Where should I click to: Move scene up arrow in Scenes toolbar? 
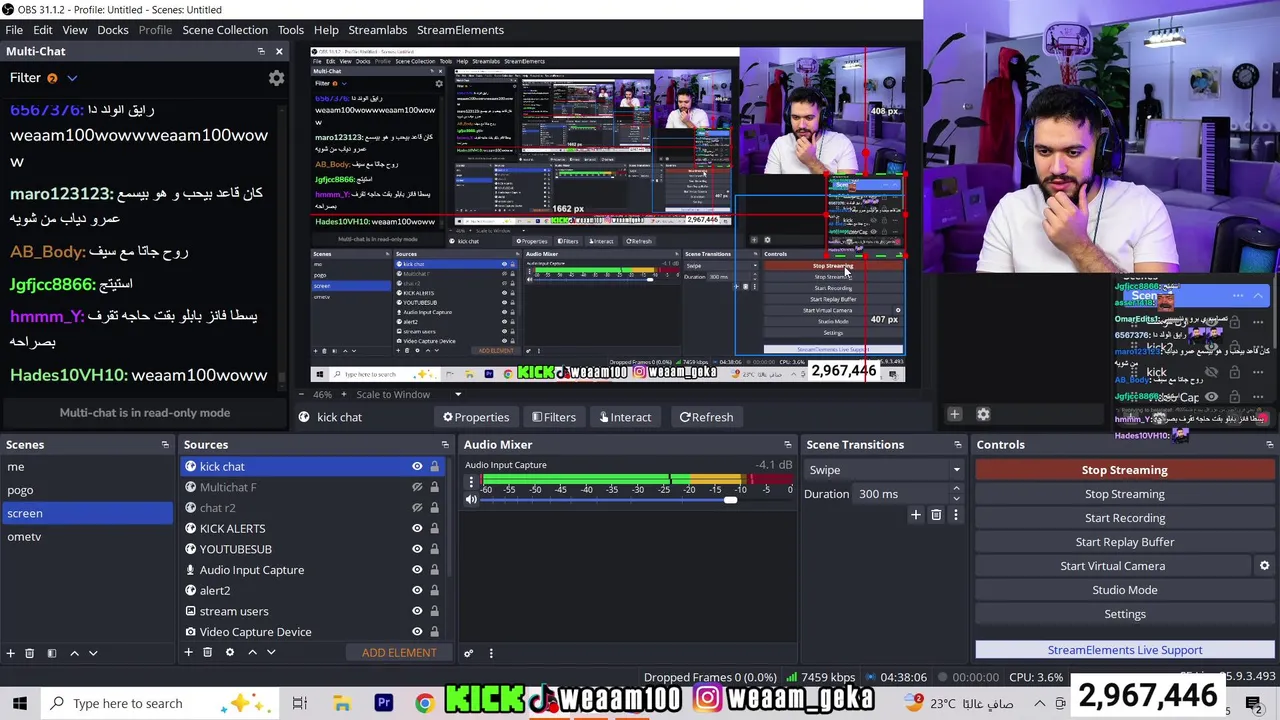[74, 653]
